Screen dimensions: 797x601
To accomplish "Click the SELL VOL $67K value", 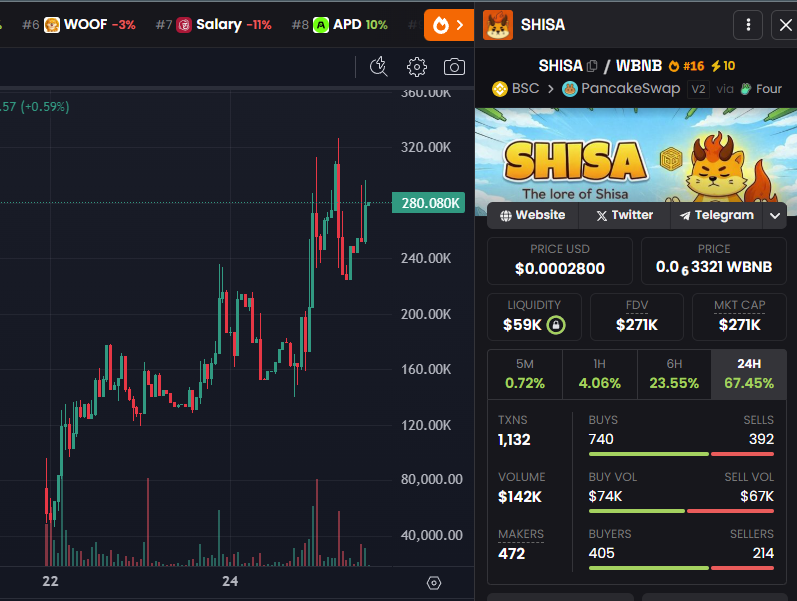I will (757, 496).
